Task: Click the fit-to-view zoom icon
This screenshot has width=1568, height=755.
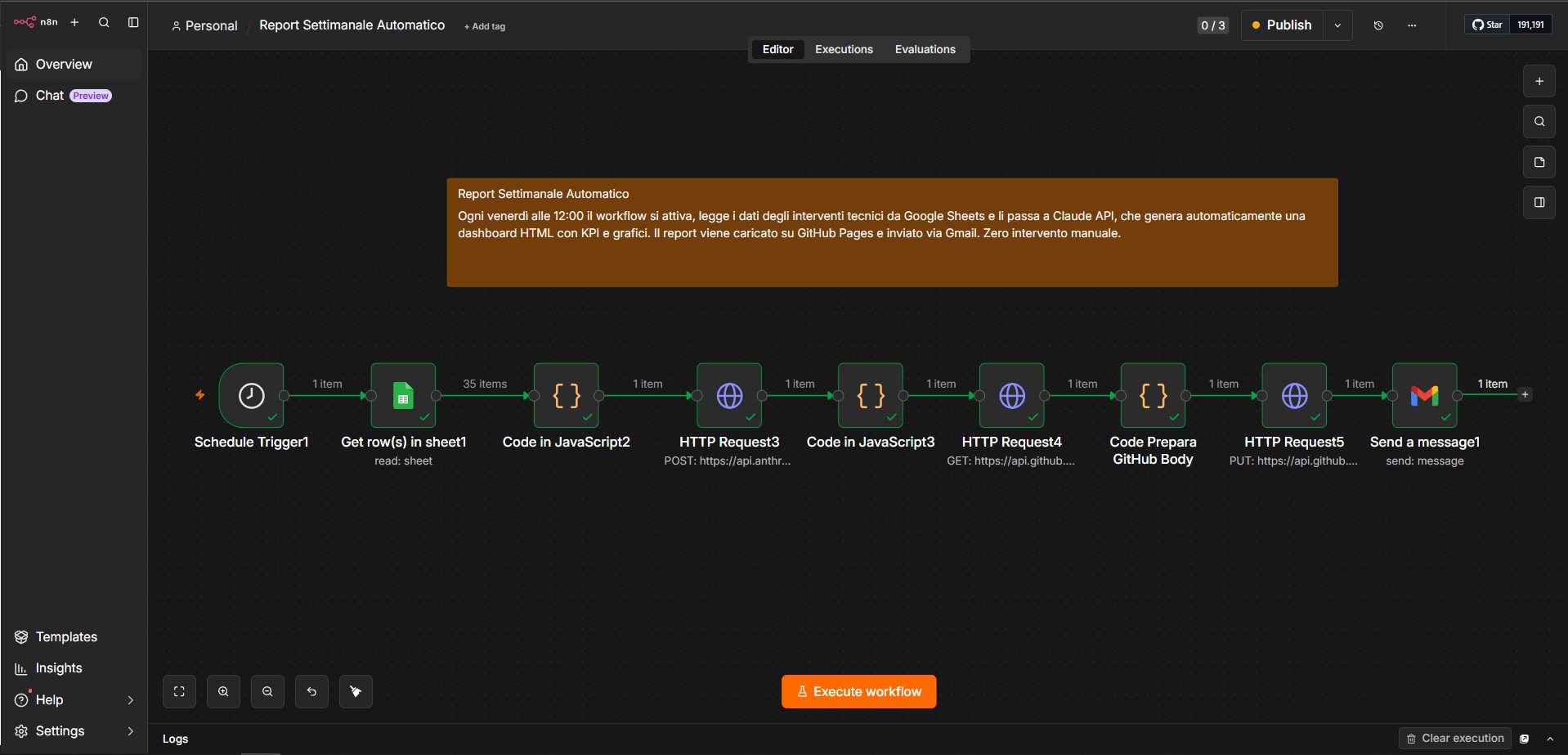Action: point(179,691)
